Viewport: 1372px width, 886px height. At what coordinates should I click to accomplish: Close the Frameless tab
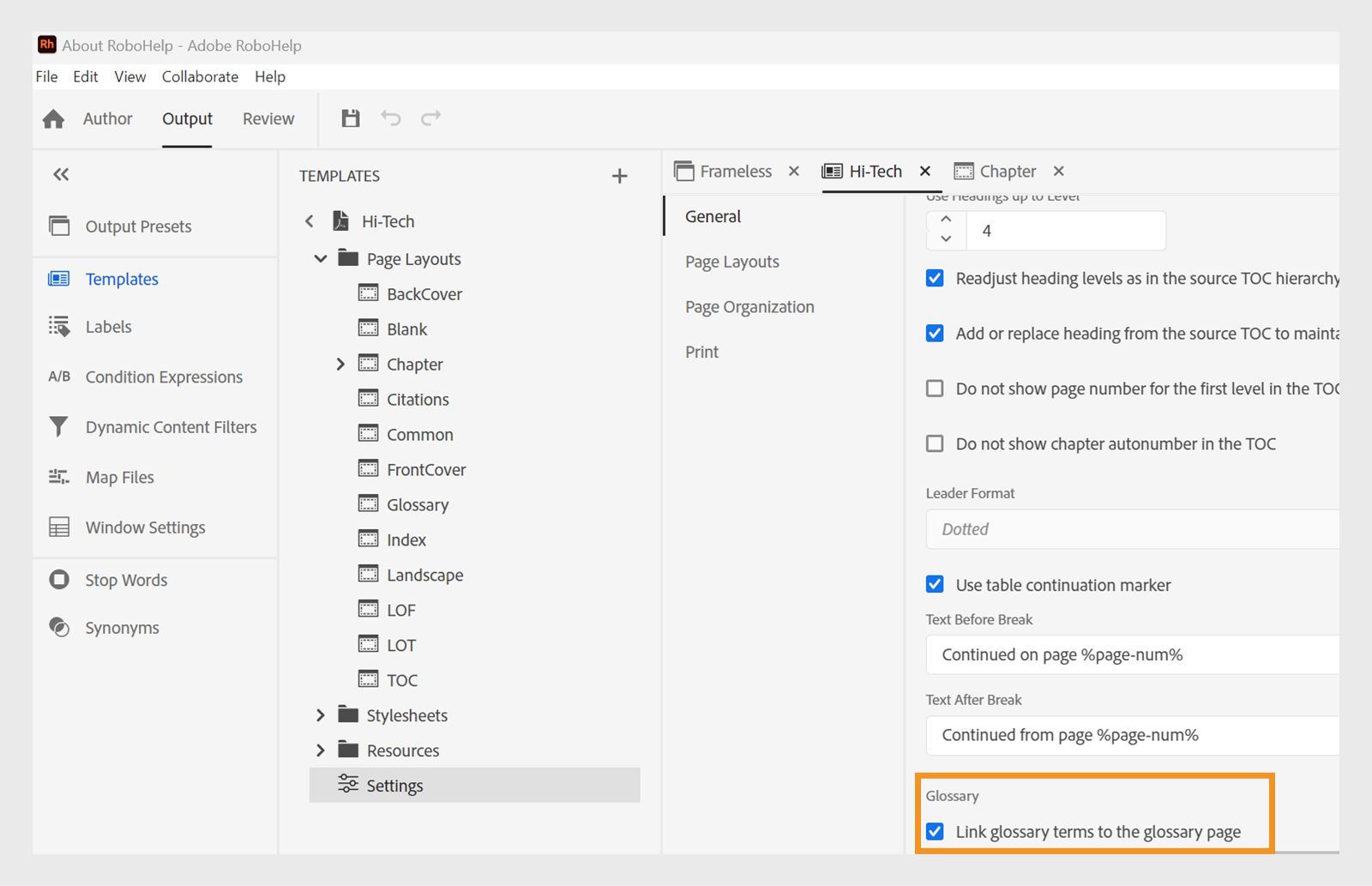(x=794, y=172)
